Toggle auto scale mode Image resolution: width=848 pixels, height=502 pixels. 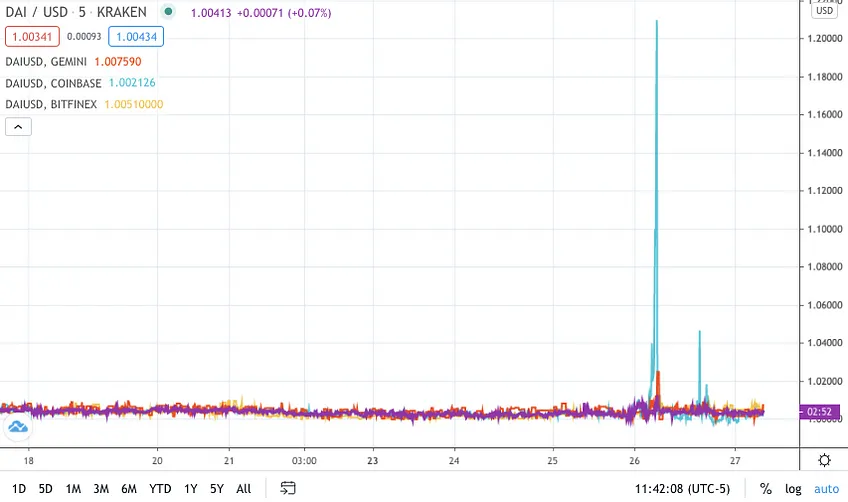(826, 489)
